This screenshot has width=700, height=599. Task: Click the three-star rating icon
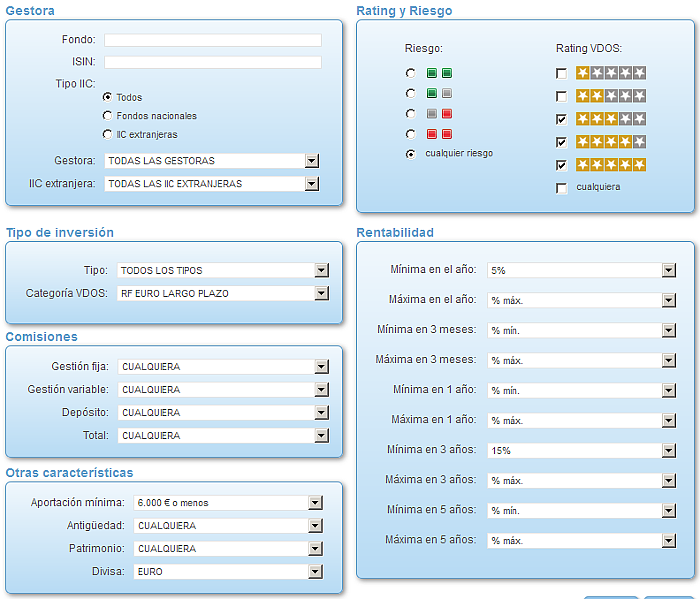[611, 119]
